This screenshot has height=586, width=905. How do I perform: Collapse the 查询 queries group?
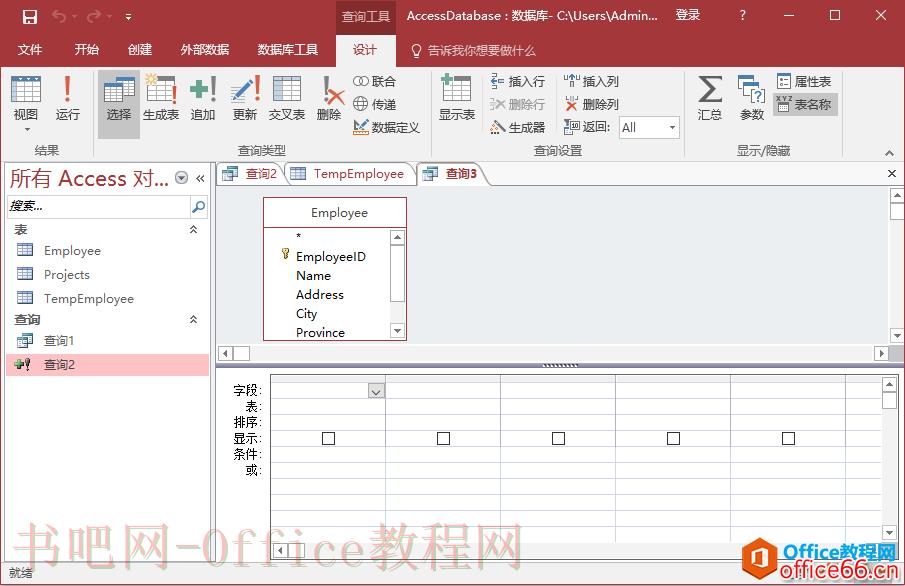coord(193,319)
